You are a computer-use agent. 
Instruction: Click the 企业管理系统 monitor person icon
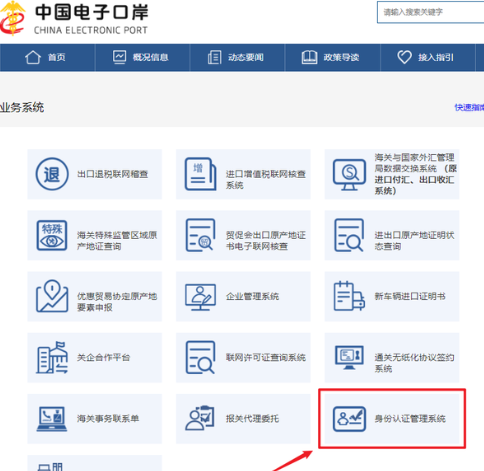(200, 297)
